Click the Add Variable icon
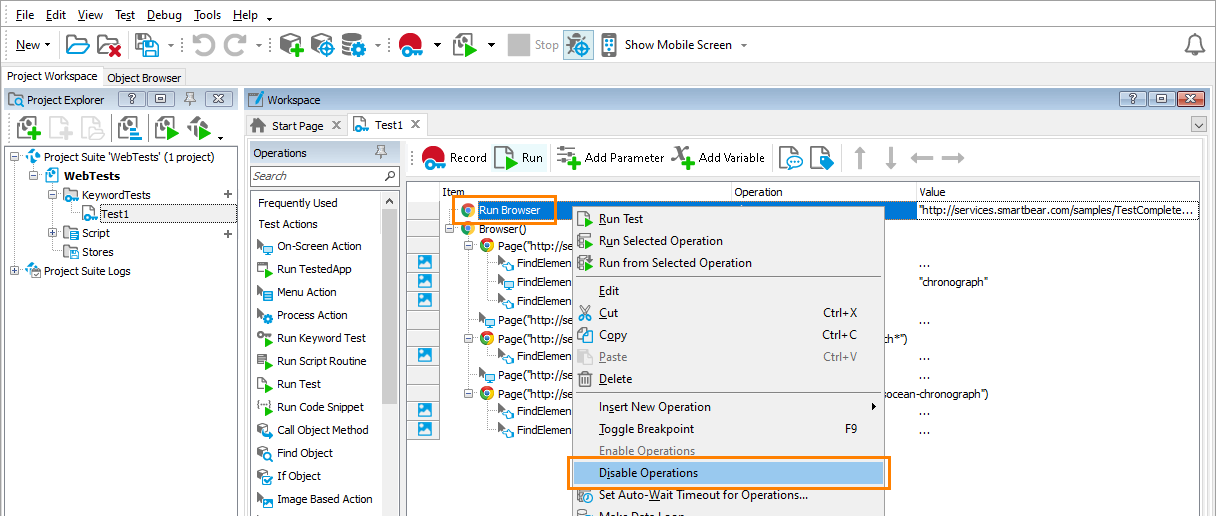 [682, 158]
